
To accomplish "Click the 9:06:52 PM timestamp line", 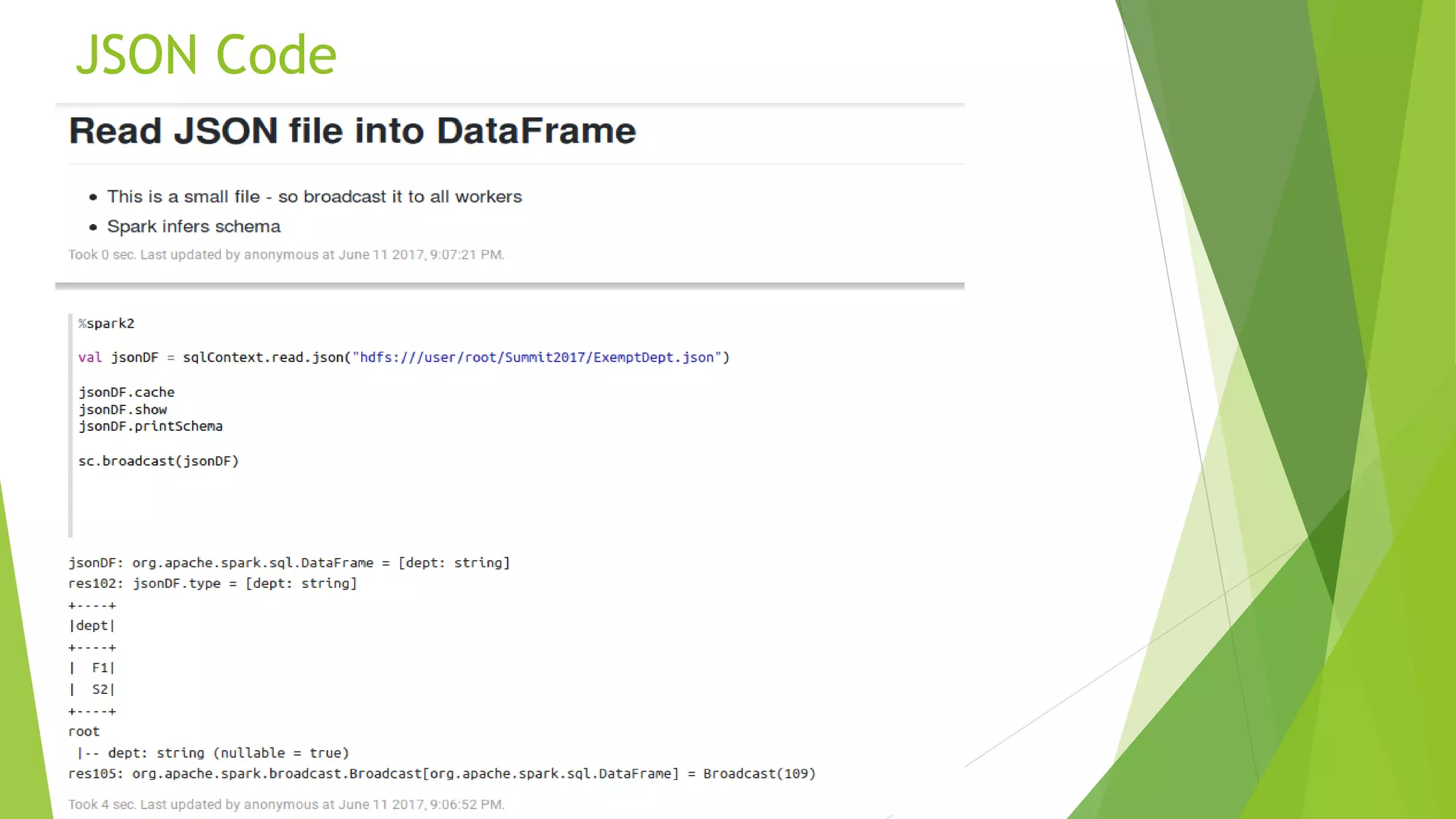I will click(x=286, y=805).
